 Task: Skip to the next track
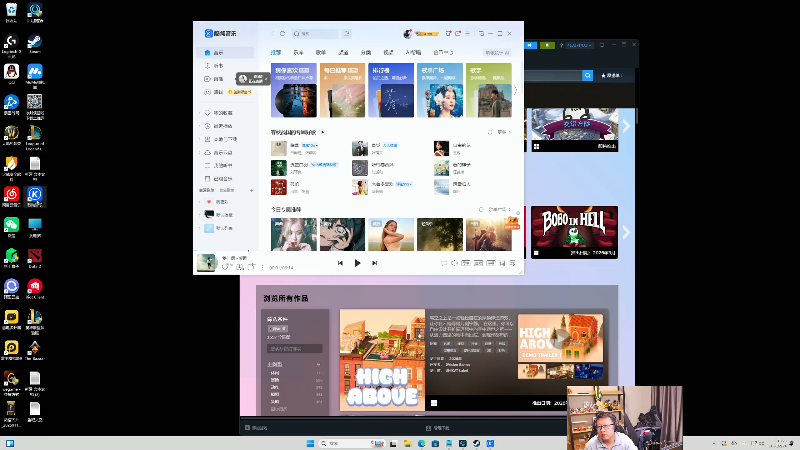pyautogui.click(x=374, y=263)
